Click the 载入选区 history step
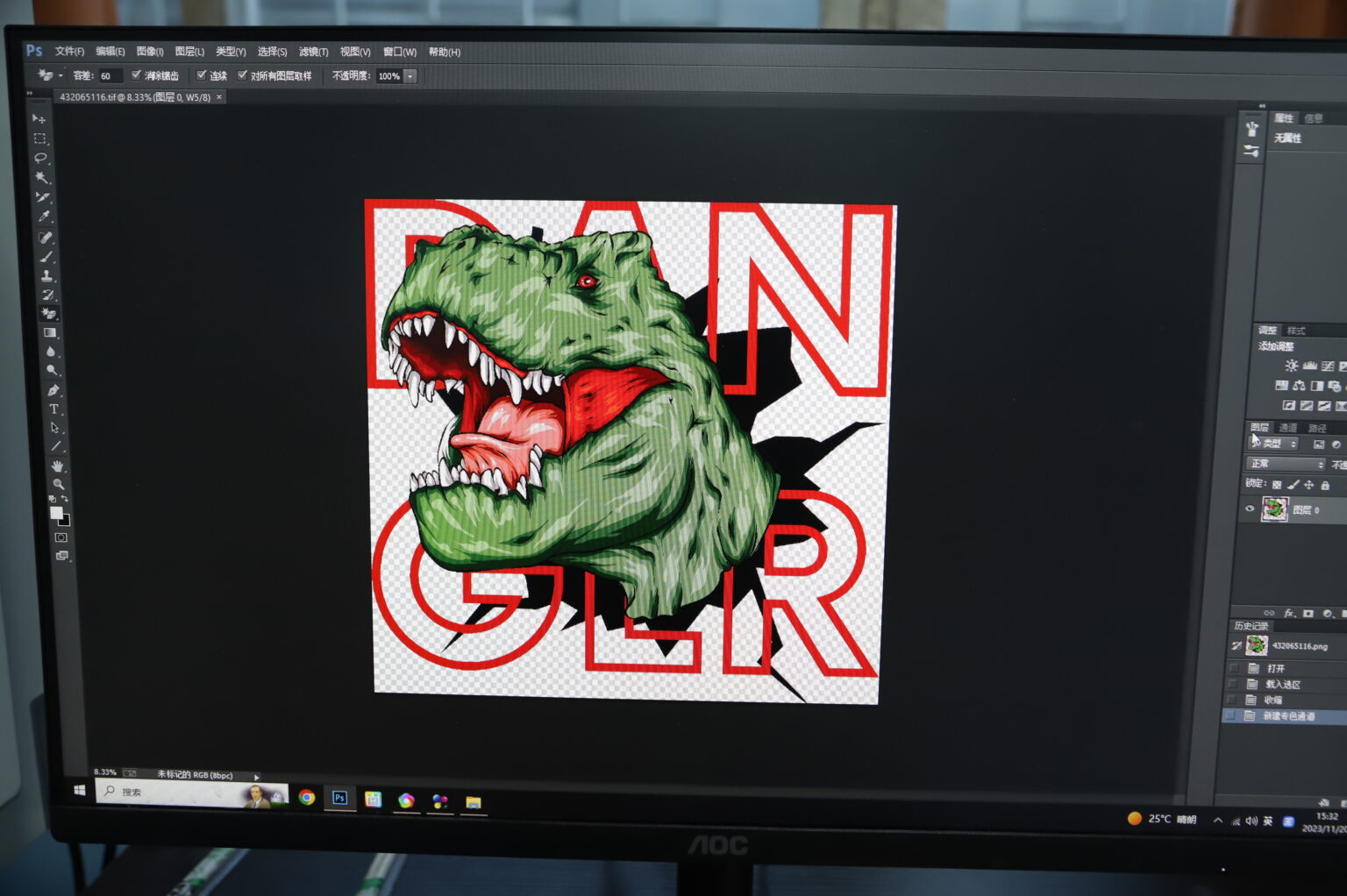 pos(1281,684)
